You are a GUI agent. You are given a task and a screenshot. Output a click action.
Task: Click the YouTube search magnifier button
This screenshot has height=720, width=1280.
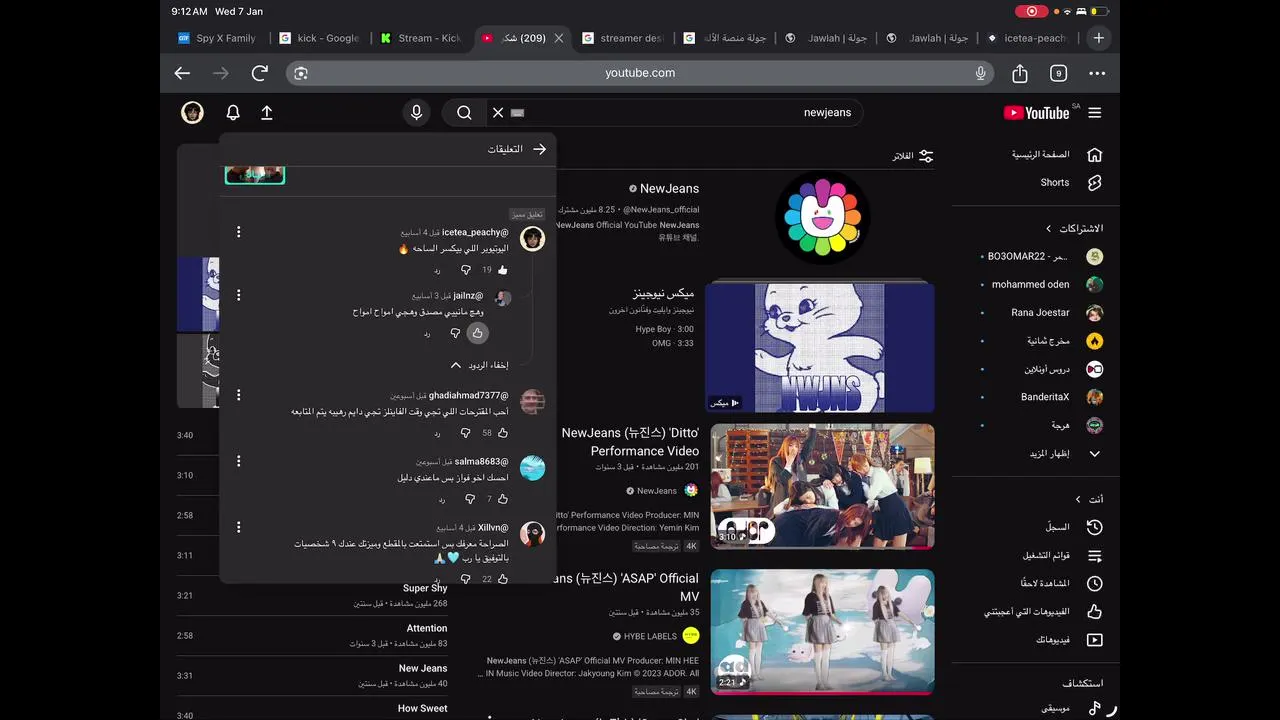[x=464, y=113]
